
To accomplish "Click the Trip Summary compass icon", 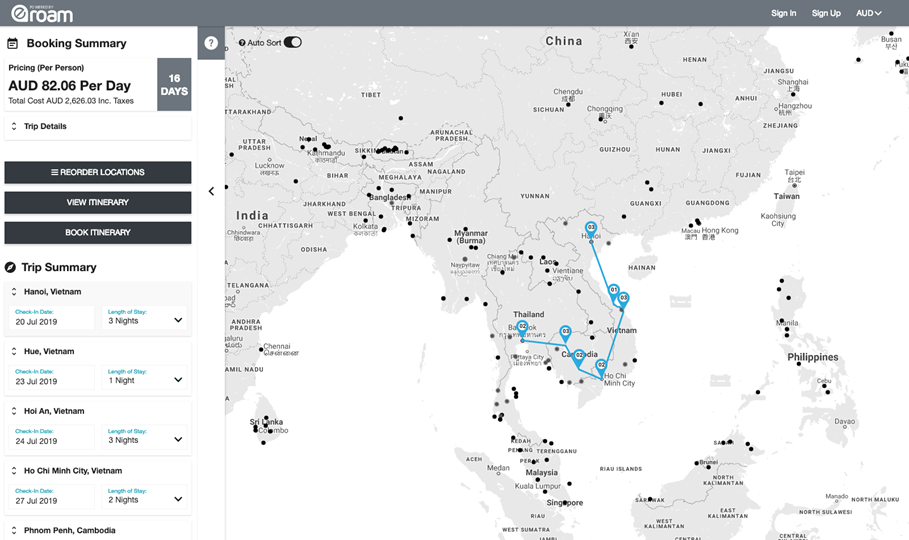I will [10, 267].
